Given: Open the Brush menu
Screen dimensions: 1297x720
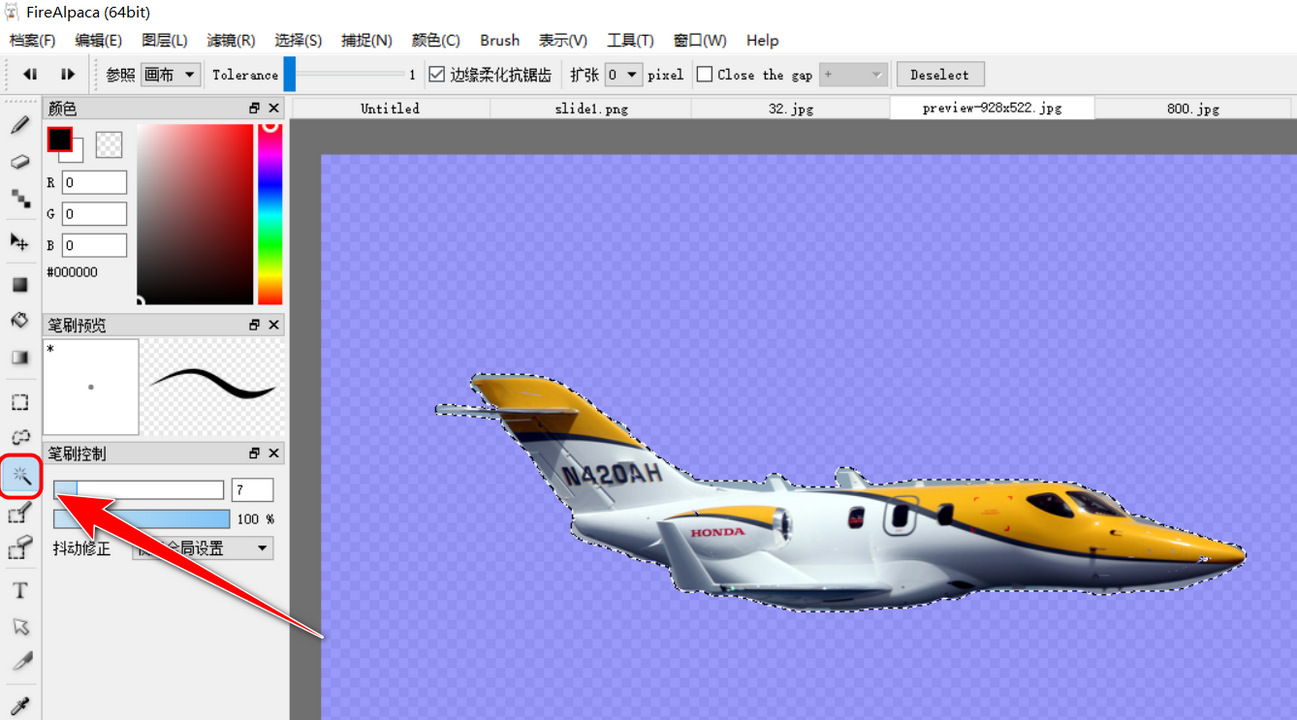Looking at the screenshot, I should tap(500, 40).
